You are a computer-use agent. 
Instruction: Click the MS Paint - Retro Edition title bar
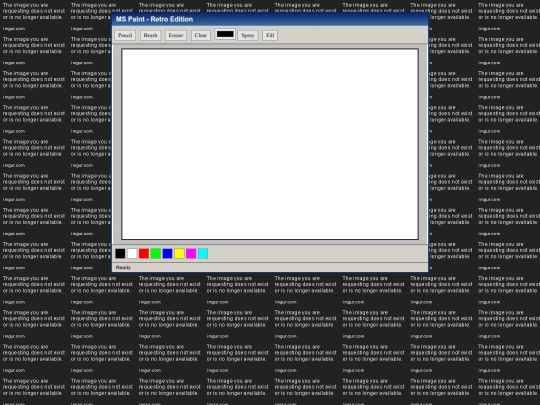pos(270,19)
